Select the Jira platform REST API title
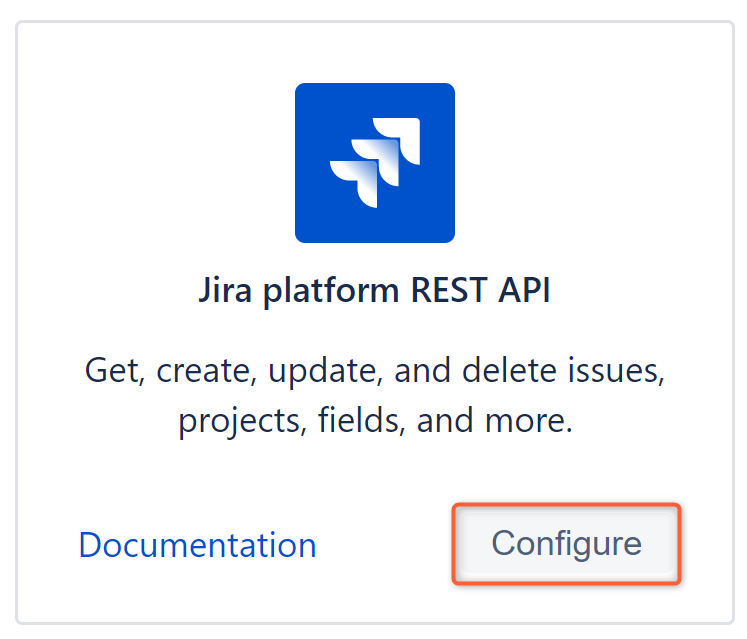The width and height of the screenshot is (747, 639). (374, 290)
